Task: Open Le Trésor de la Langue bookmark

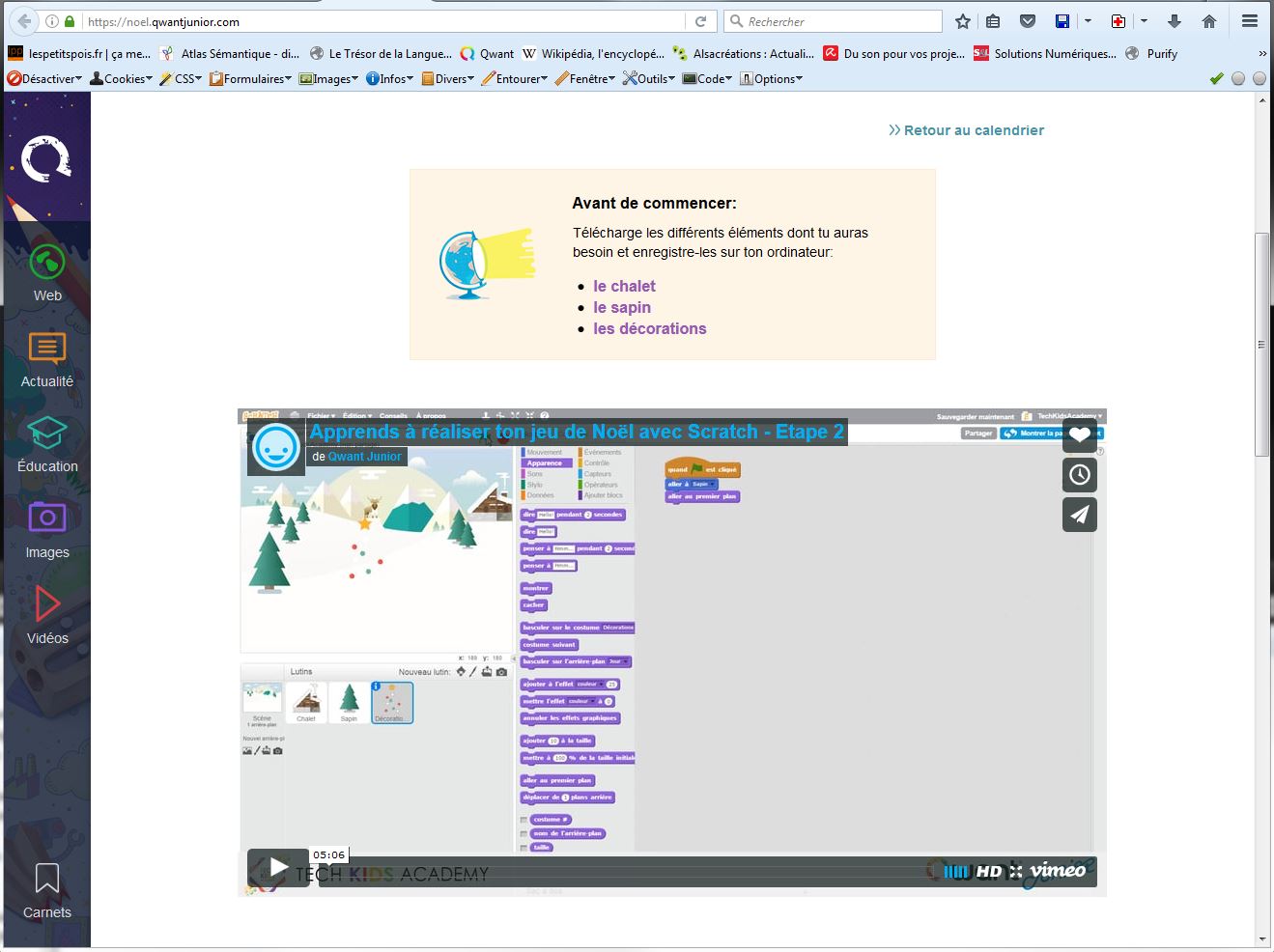Action: (x=381, y=54)
